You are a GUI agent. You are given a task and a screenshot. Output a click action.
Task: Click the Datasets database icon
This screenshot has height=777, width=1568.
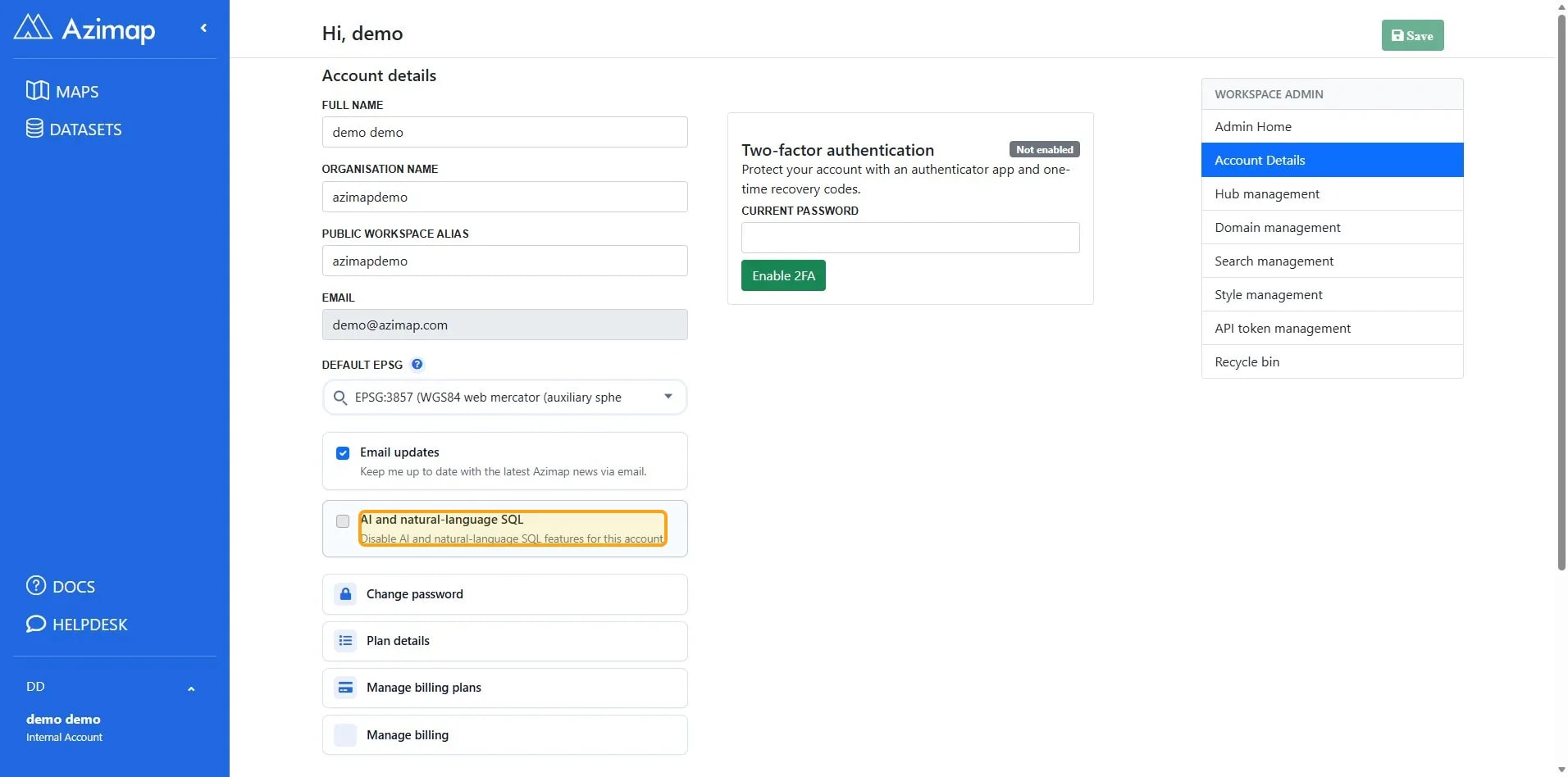tap(34, 129)
